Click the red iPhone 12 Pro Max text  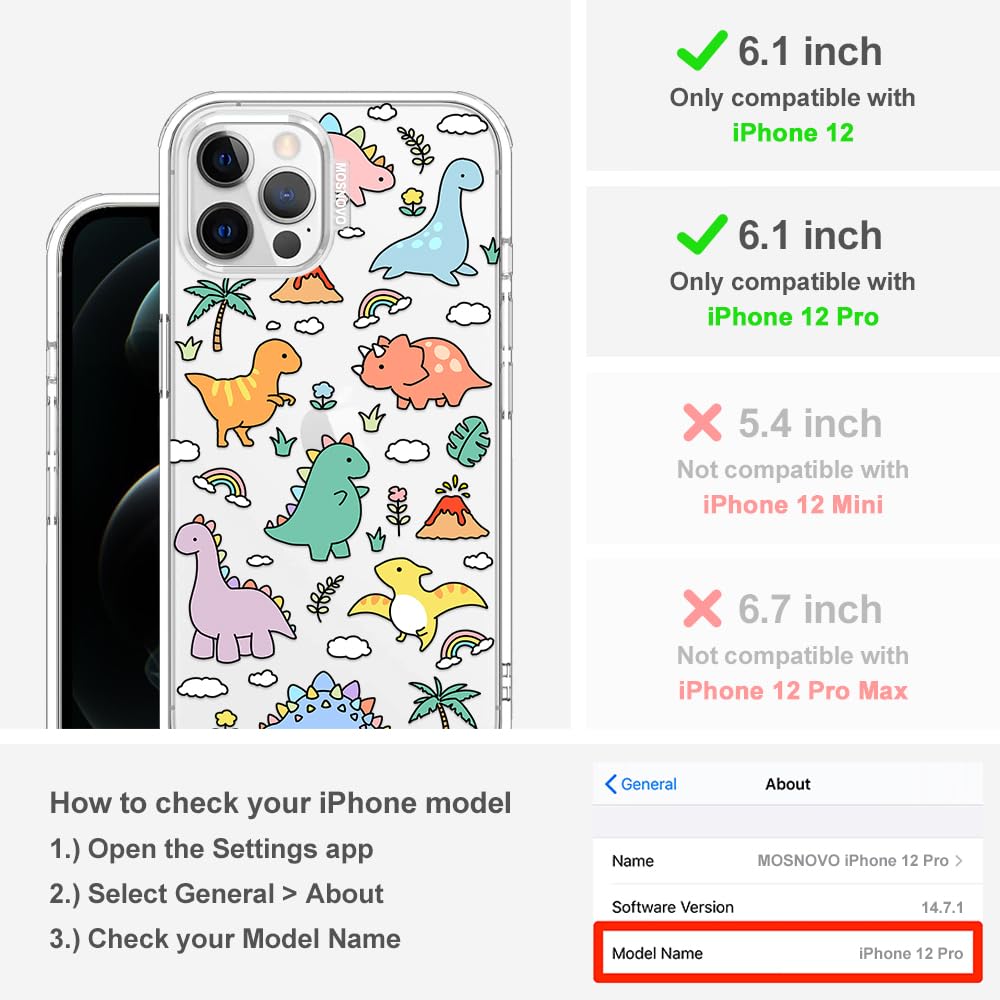point(793,691)
